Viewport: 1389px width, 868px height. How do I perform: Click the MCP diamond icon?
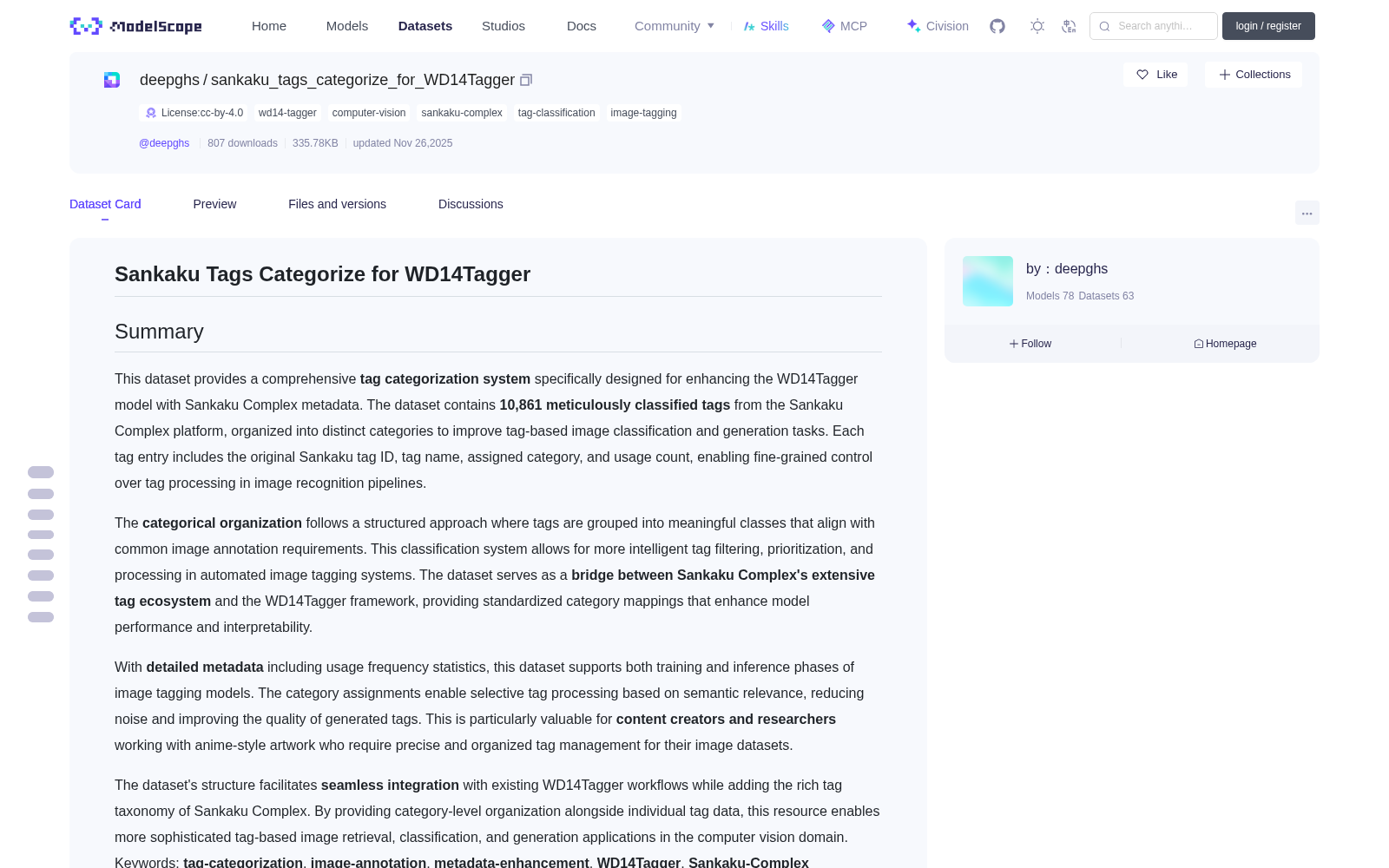(828, 26)
